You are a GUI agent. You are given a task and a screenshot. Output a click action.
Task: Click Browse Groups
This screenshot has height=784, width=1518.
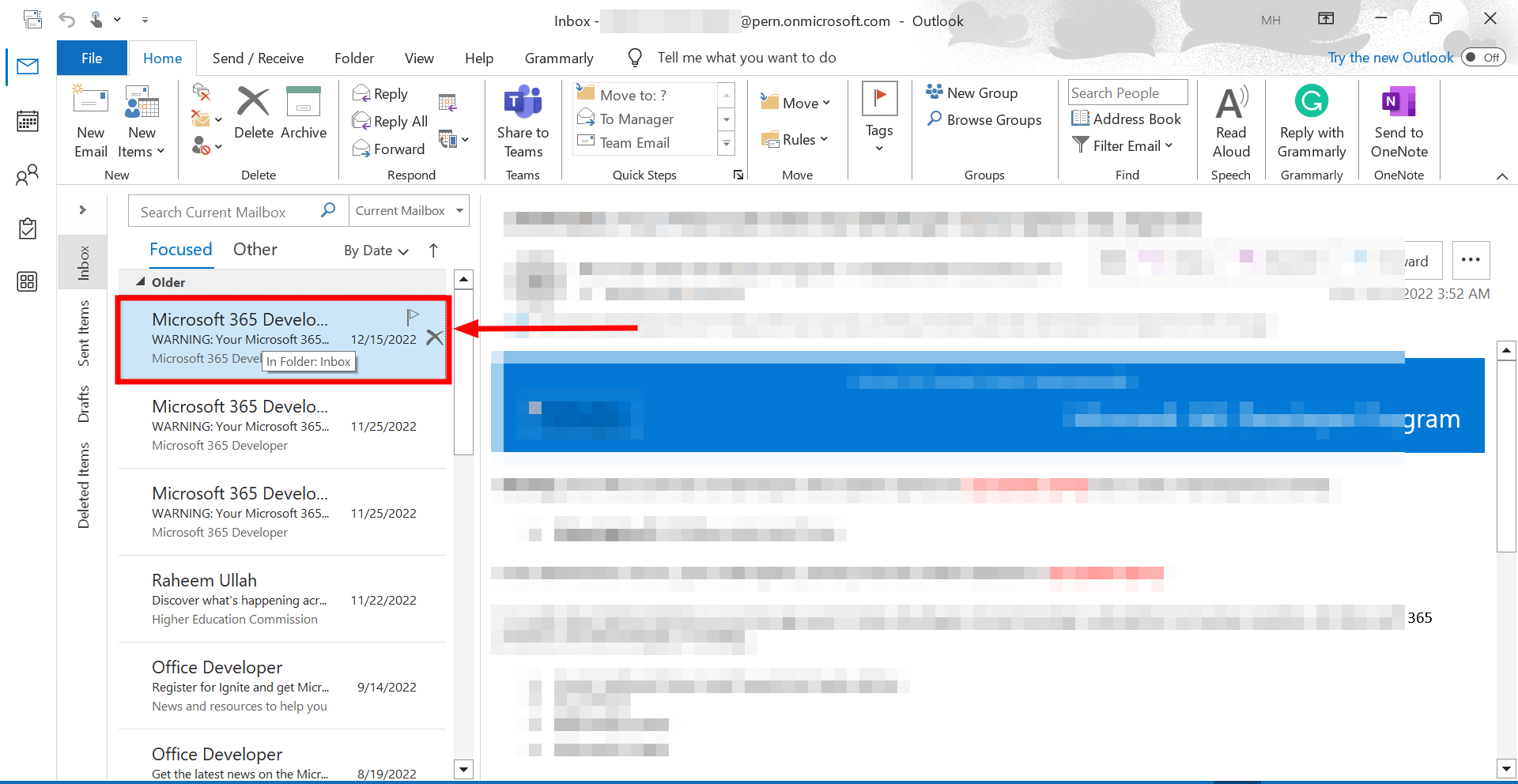(x=984, y=119)
